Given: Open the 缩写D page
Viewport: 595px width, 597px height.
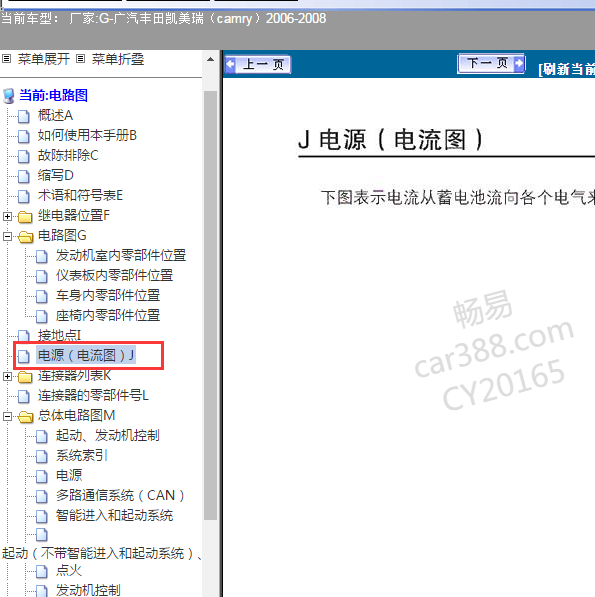Looking at the screenshot, I should (x=56, y=175).
